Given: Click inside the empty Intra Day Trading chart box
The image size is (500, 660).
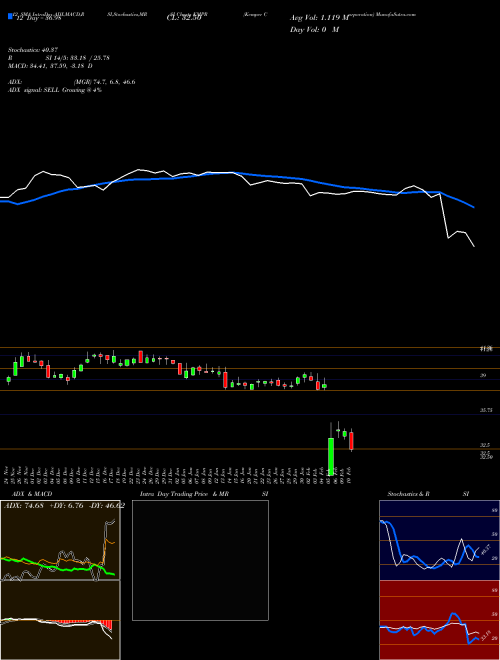Looking at the screenshot, I should tap(200, 560).
